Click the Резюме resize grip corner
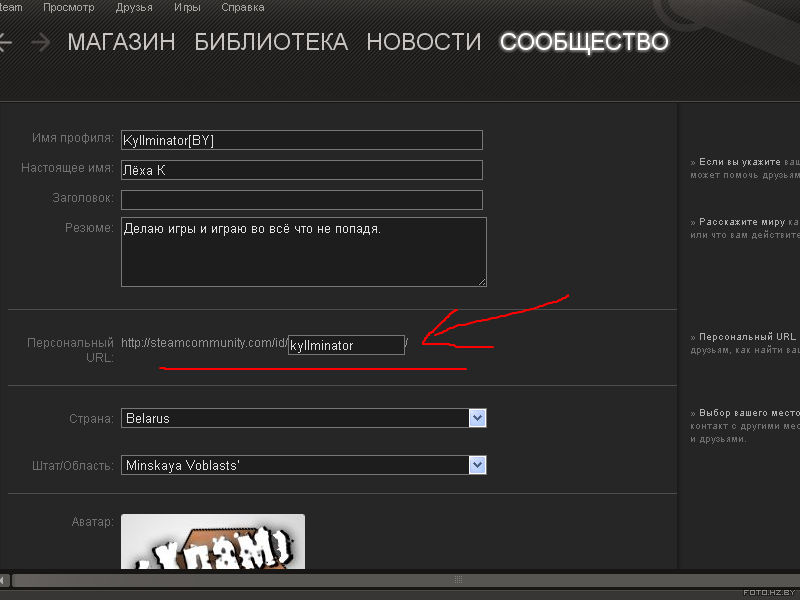Image resolution: width=800 pixels, height=600 pixels. click(x=482, y=282)
